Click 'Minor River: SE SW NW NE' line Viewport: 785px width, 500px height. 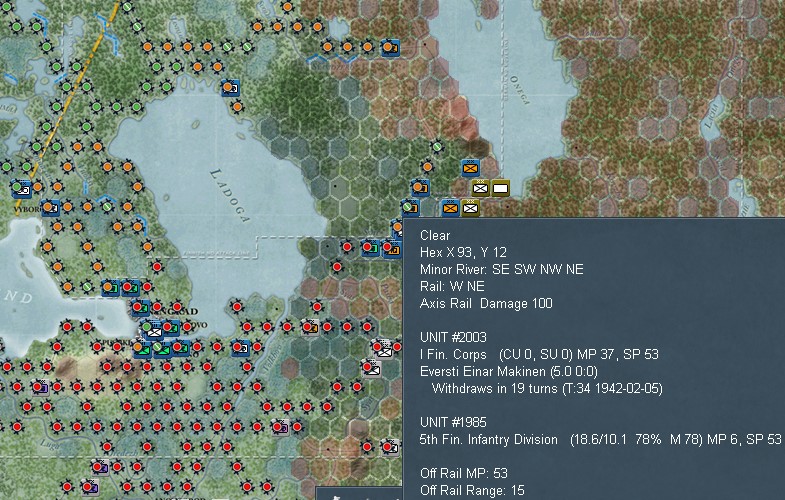point(502,269)
